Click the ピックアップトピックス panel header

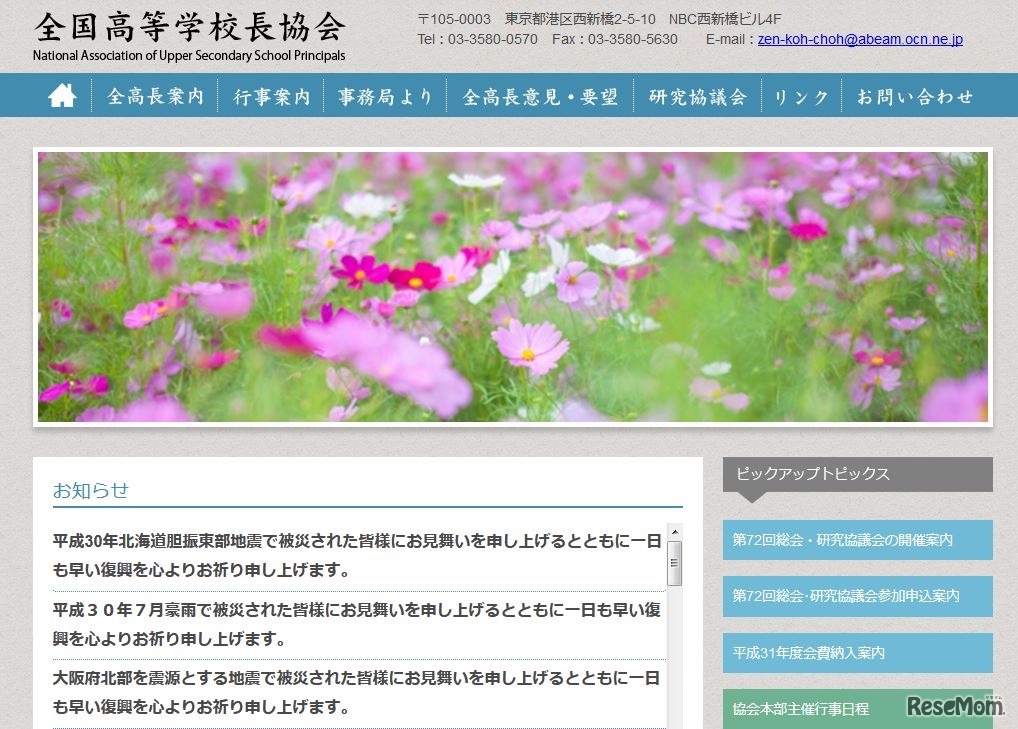pyautogui.click(x=855, y=475)
